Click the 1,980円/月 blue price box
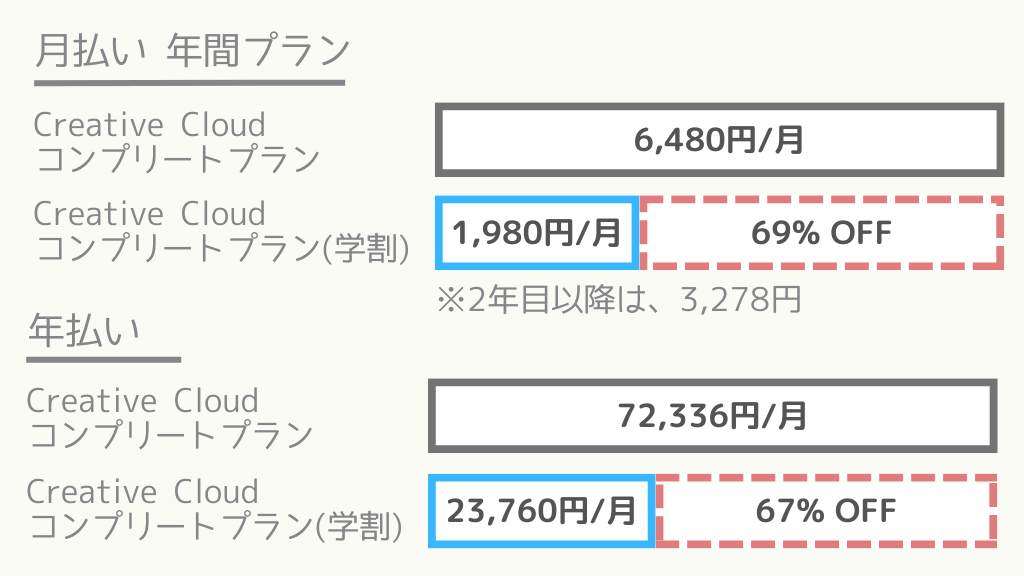This screenshot has width=1024, height=576. click(x=537, y=232)
